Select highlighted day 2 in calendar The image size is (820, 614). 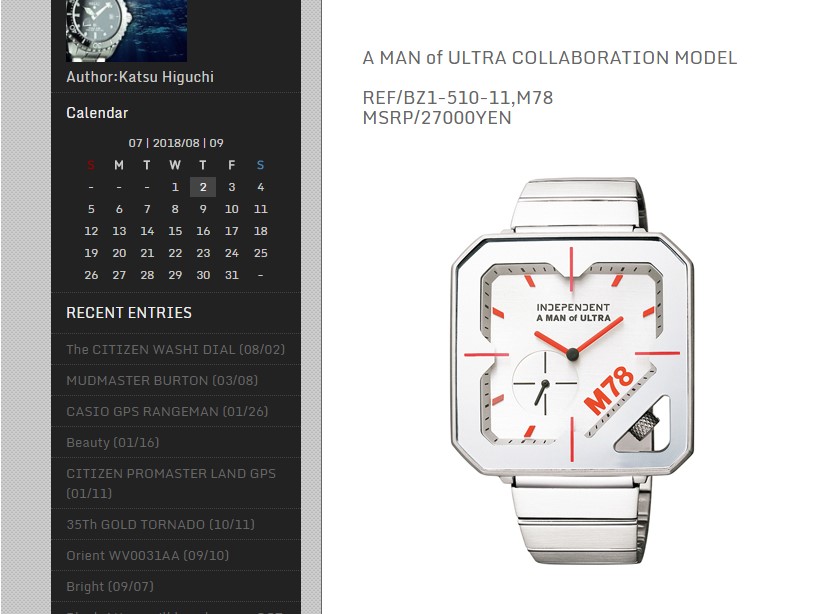[x=203, y=187]
